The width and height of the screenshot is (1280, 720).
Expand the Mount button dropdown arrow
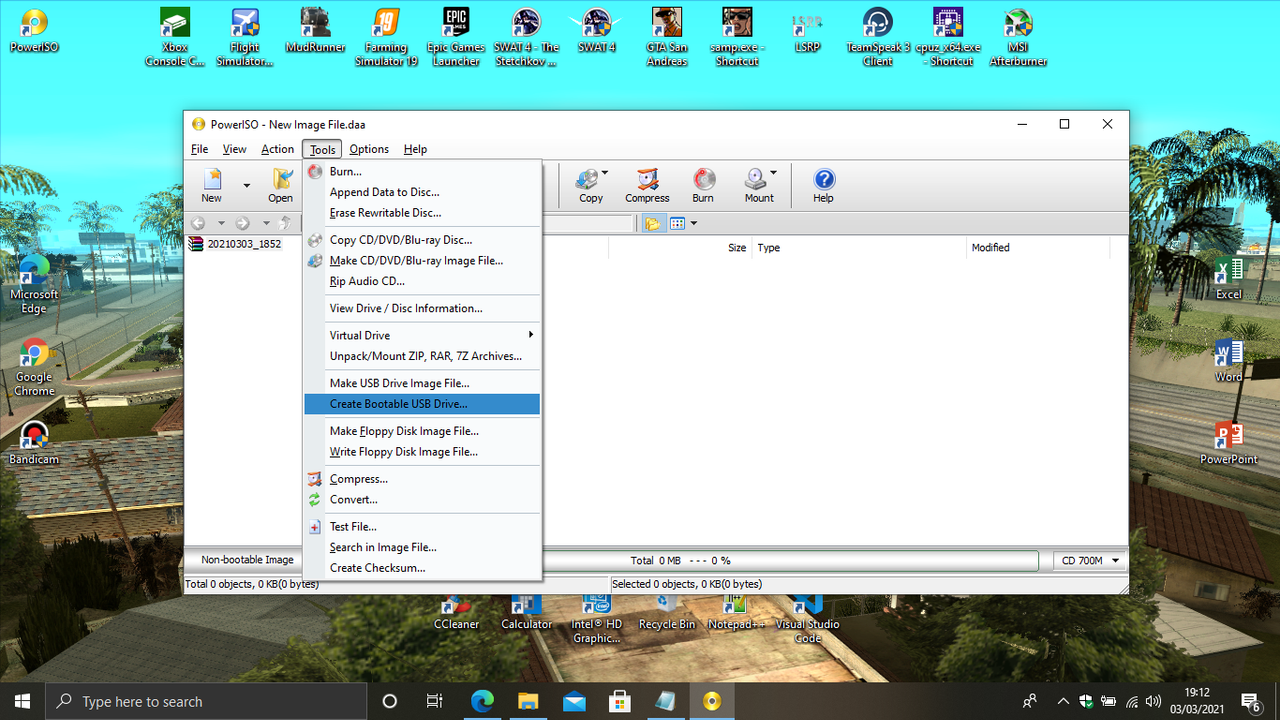coord(773,173)
